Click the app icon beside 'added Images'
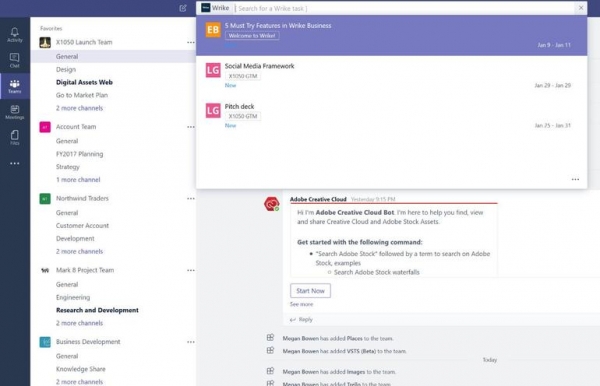Viewport: 600px width, 386px height. coord(270,371)
